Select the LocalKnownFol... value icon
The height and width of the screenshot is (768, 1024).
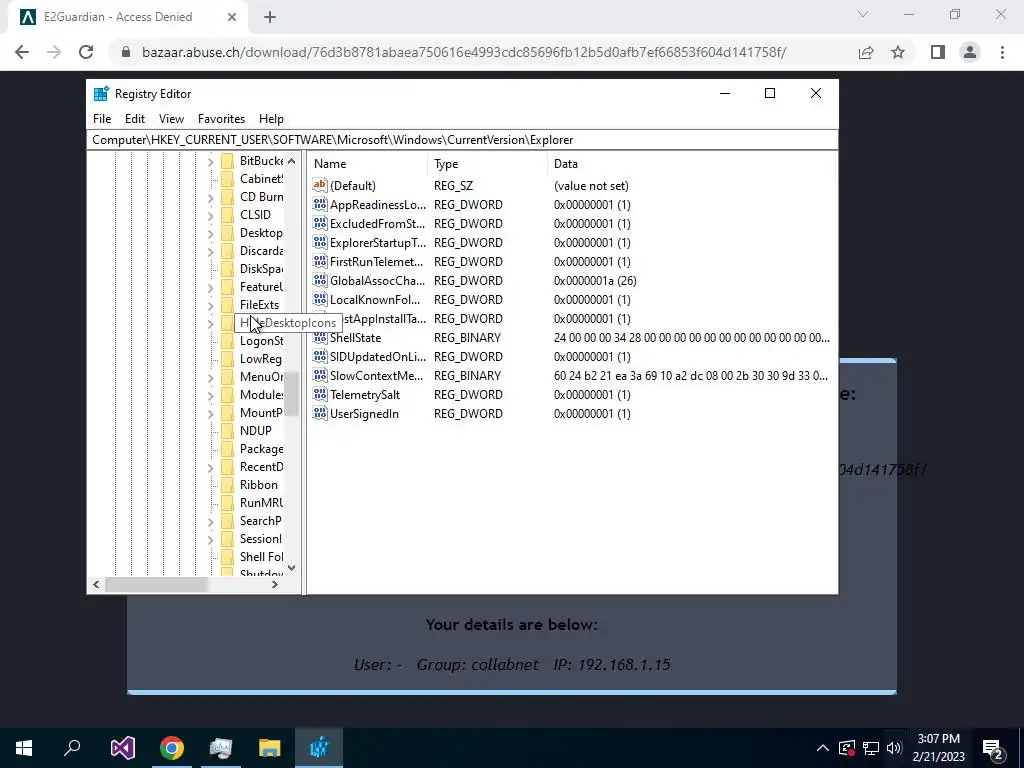[319, 299]
